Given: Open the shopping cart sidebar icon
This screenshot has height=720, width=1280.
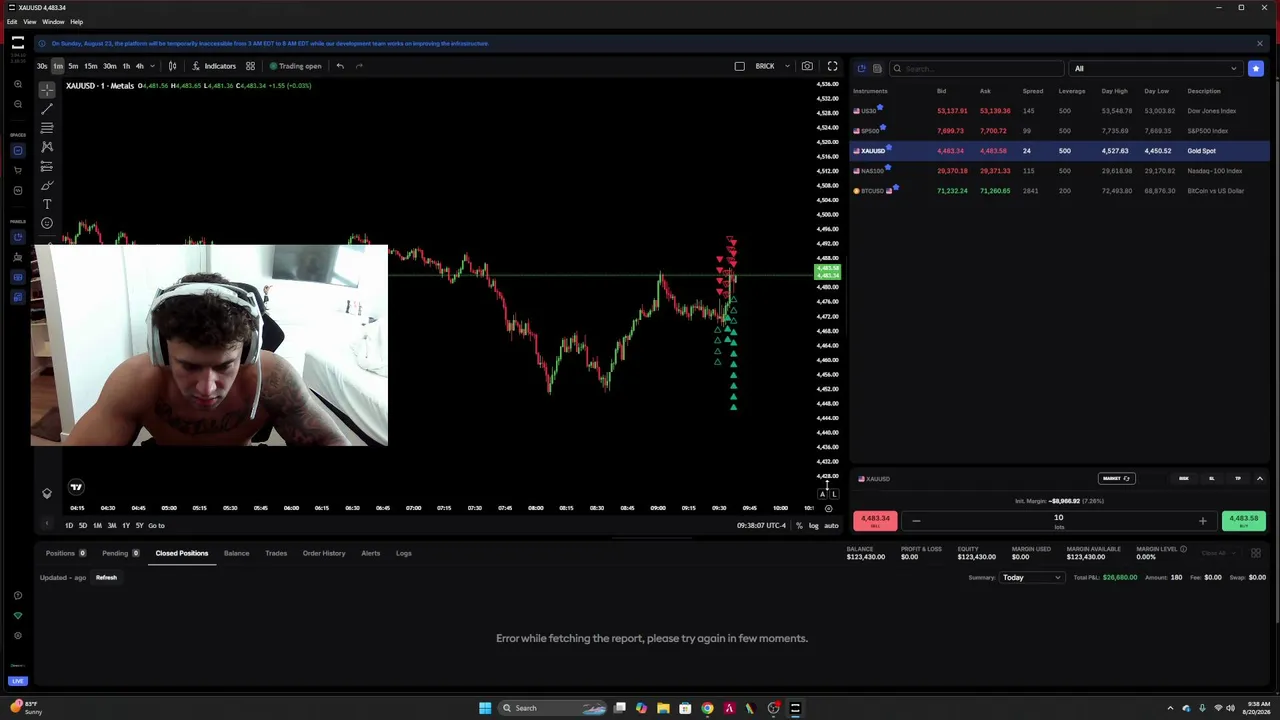Looking at the screenshot, I should click(18, 170).
